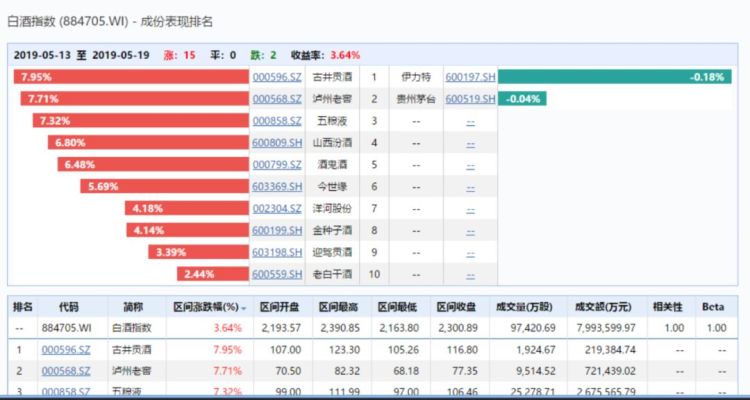Click the 跌: 2 decliners count
Image resolution: width=750 pixels, height=400 pixels.
point(263,55)
